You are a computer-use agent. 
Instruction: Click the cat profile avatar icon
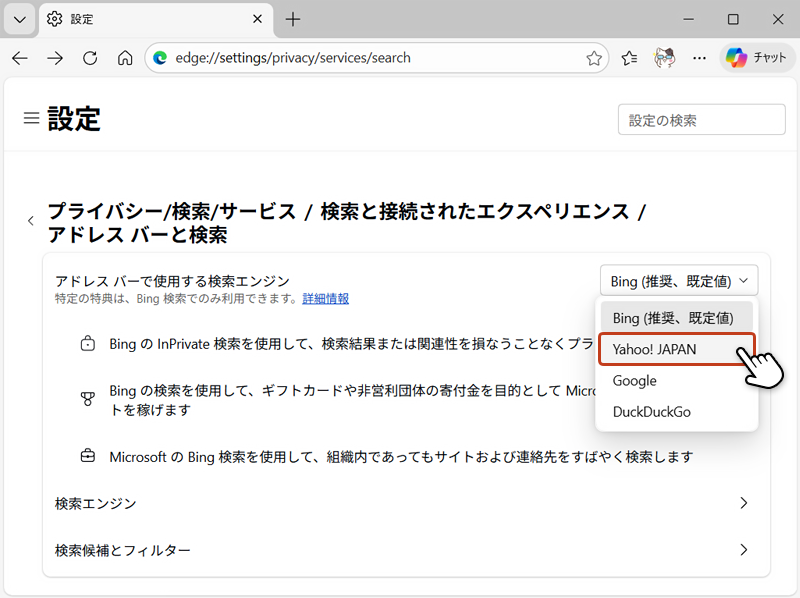664,58
